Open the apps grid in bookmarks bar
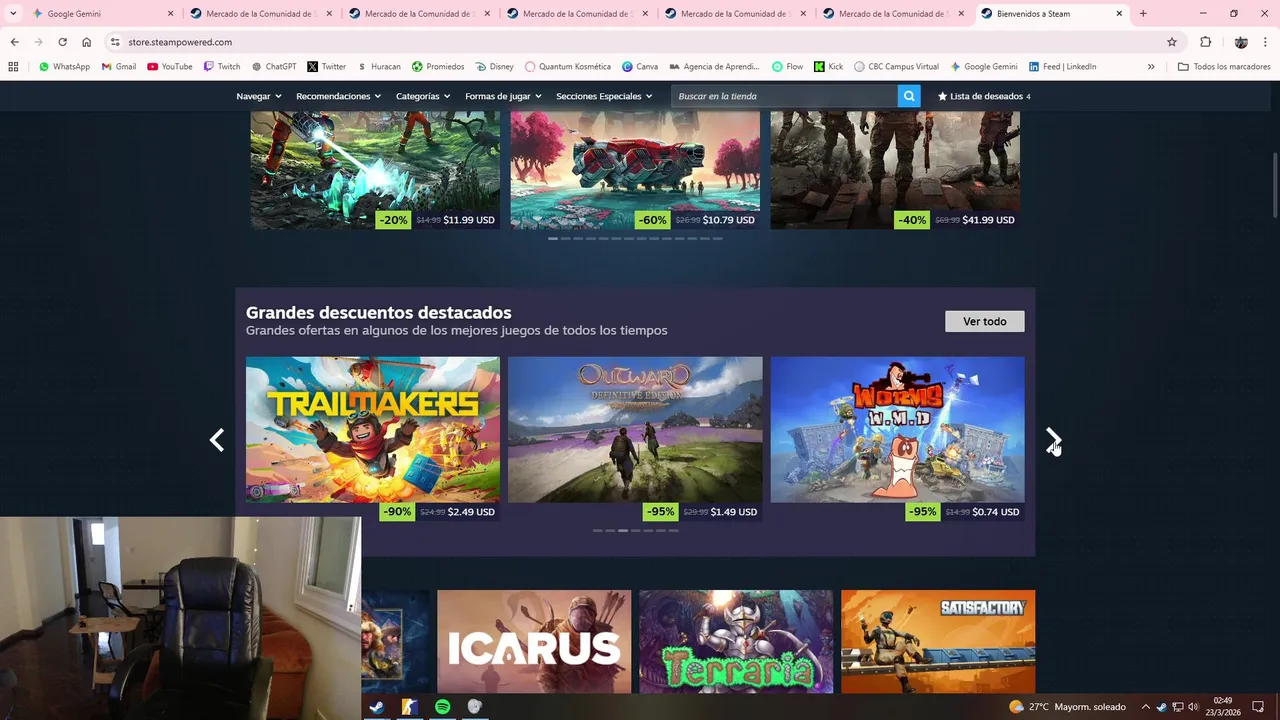The image size is (1280, 720). pyautogui.click(x=13, y=67)
